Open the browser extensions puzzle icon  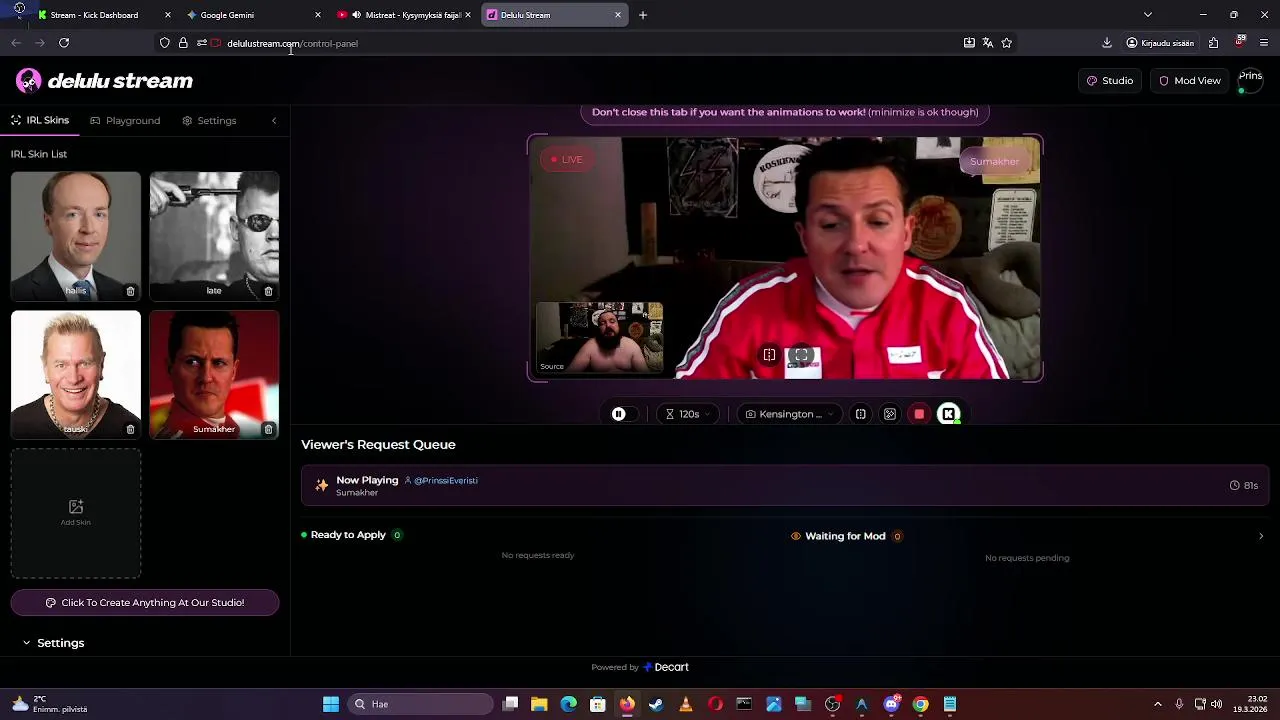1213,43
